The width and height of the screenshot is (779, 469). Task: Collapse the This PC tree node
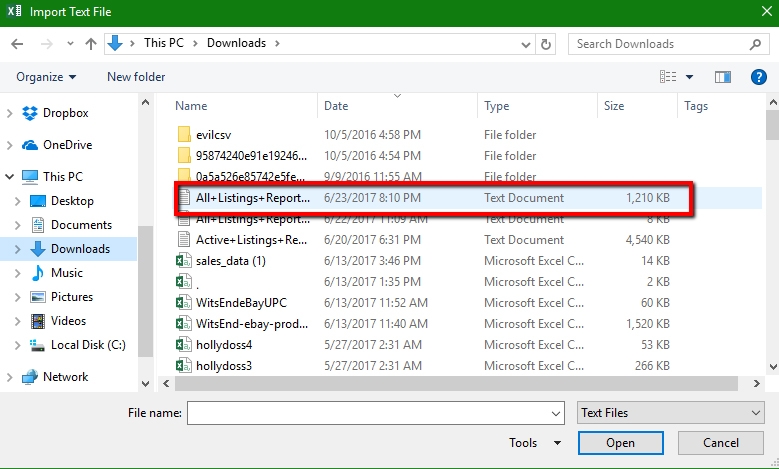point(11,177)
